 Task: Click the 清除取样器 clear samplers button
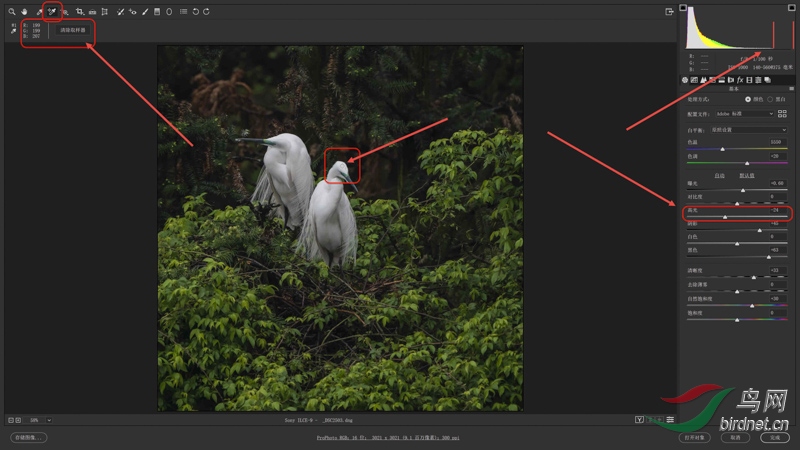pos(73,31)
